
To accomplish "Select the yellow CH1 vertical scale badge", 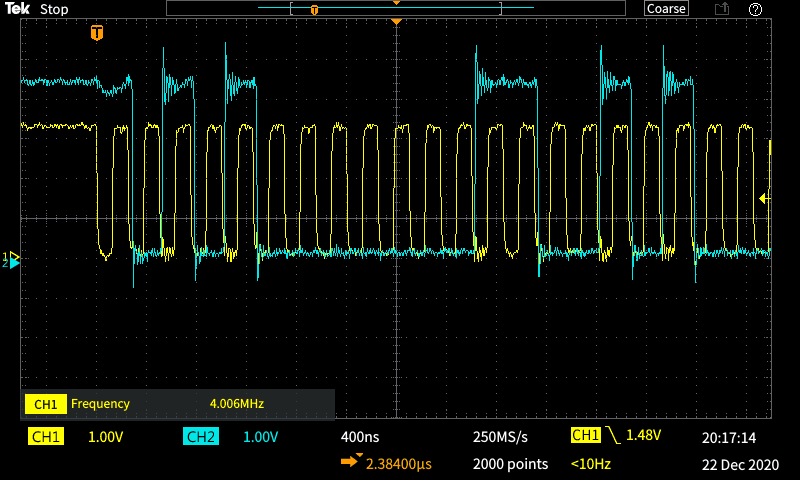I will coord(46,437).
